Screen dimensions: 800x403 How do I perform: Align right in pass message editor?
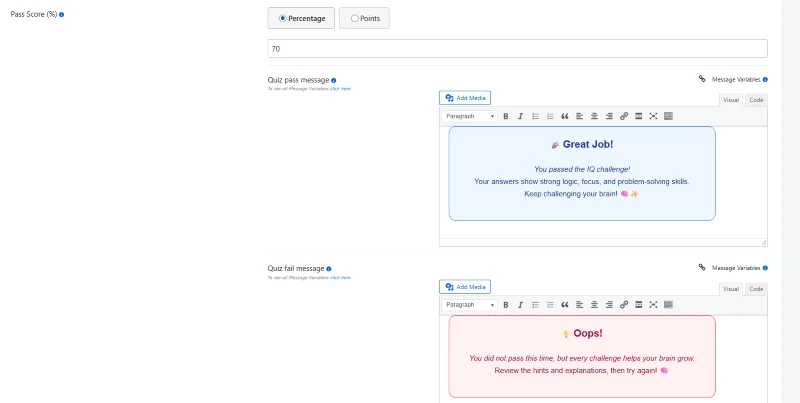[x=609, y=116]
